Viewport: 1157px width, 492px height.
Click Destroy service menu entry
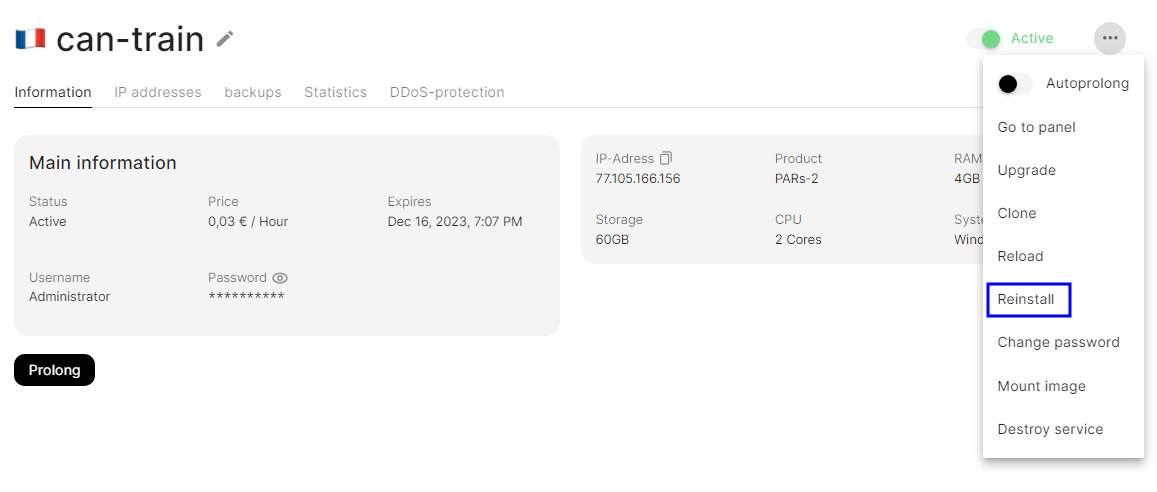[1050, 429]
